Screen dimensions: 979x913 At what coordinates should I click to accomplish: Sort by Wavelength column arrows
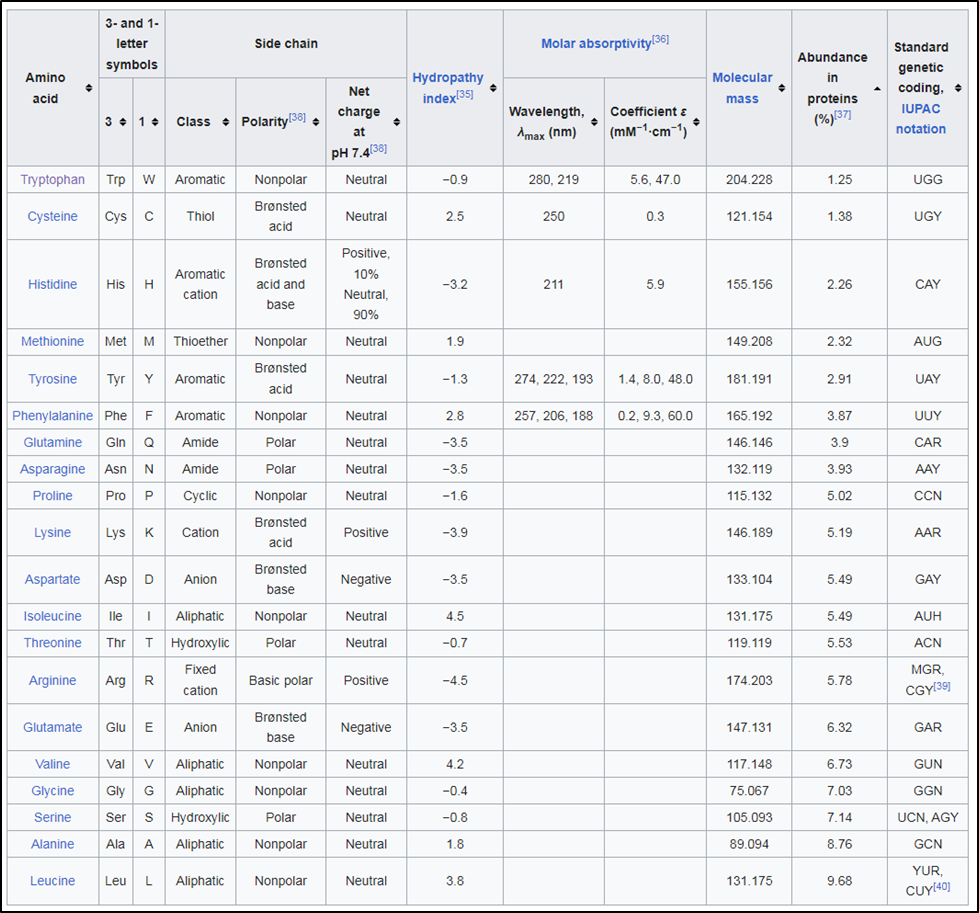(594, 122)
